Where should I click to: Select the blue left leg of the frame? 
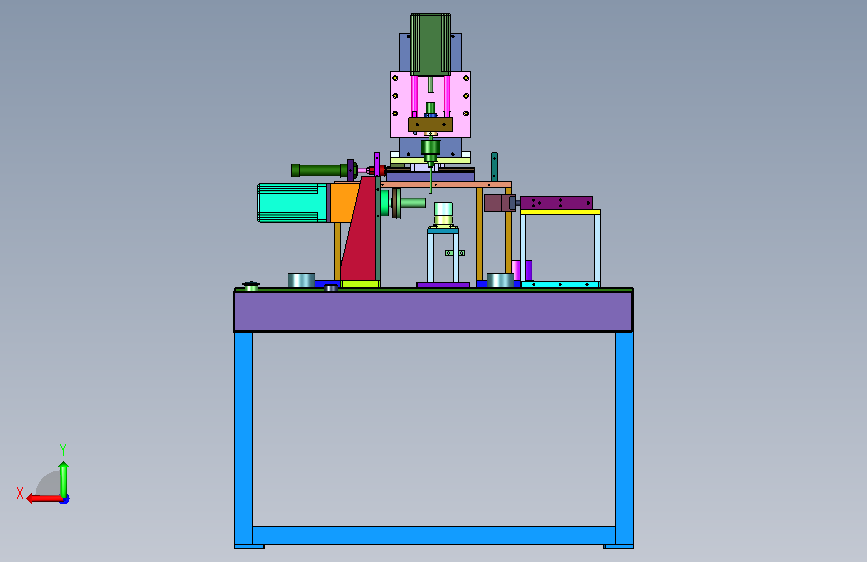243,440
